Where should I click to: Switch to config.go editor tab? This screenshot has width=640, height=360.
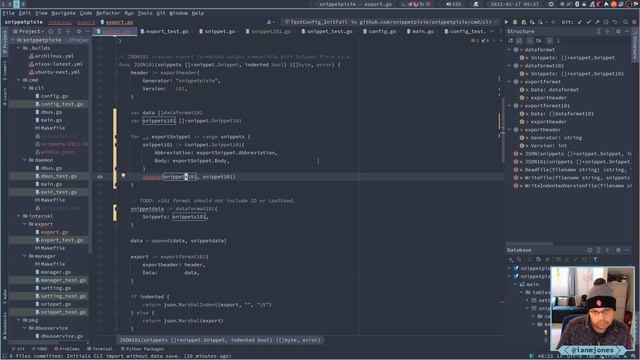coord(380,31)
